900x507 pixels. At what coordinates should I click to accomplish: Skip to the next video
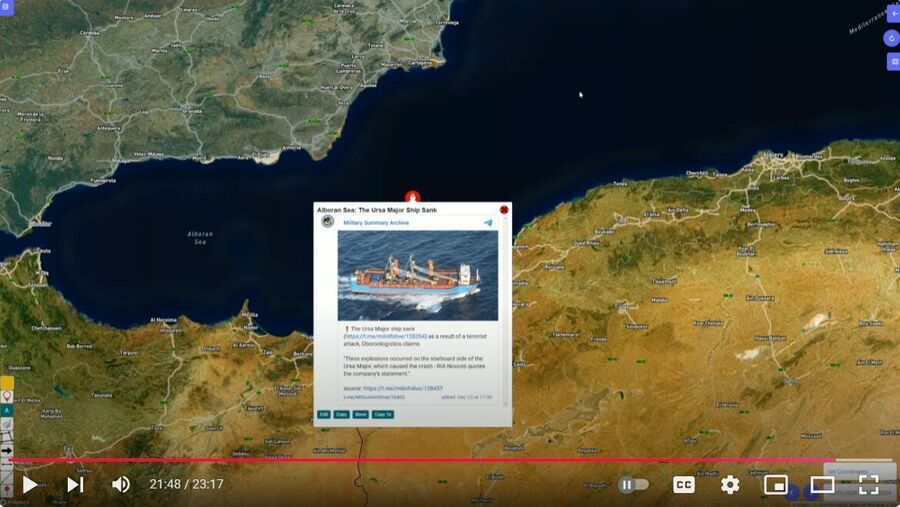point(75,485)
